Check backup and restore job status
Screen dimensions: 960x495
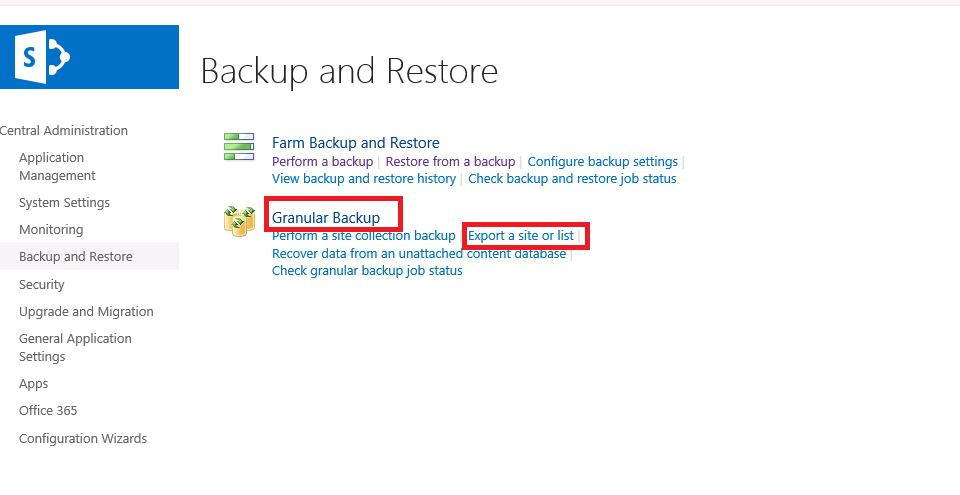point(572,178)
